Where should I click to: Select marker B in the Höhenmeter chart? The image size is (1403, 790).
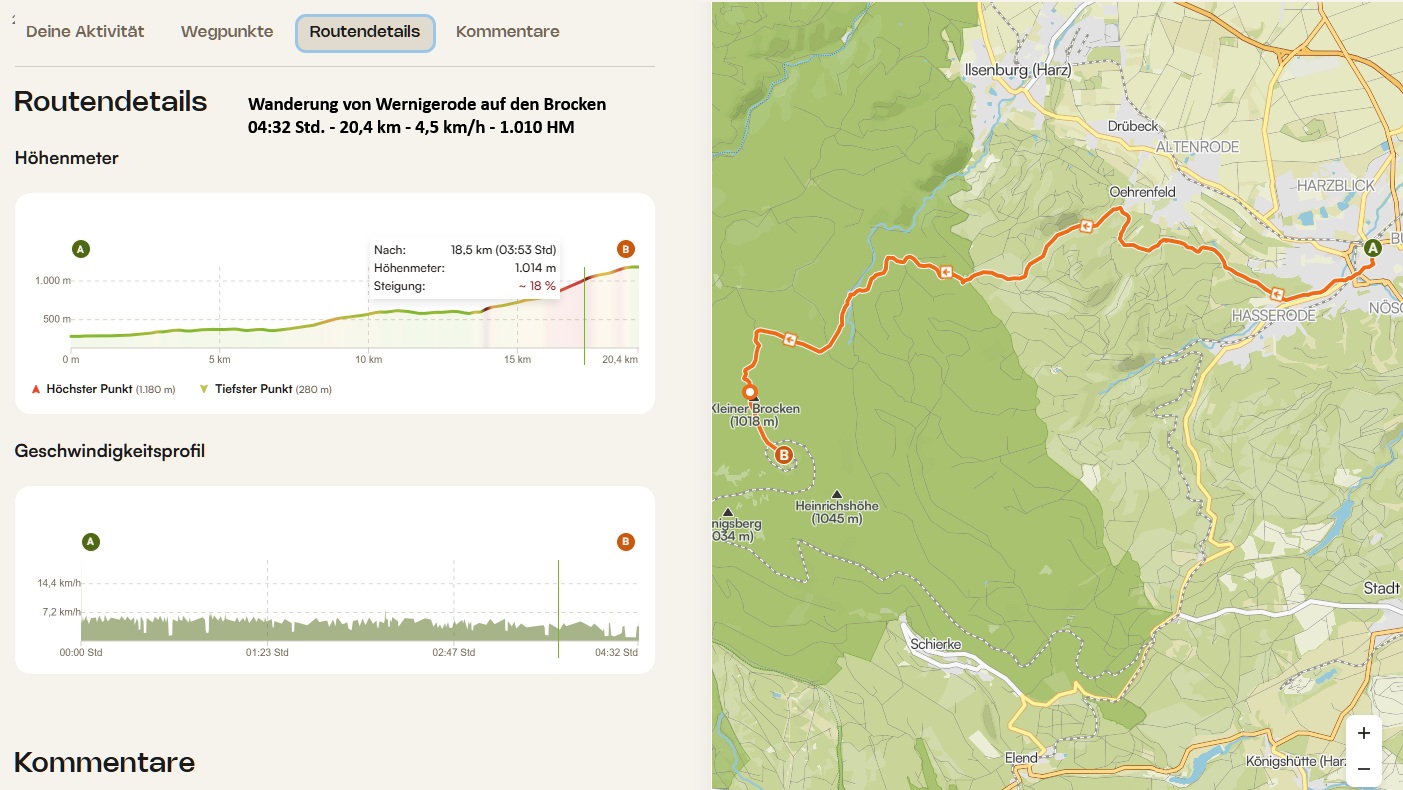(626, 249)
